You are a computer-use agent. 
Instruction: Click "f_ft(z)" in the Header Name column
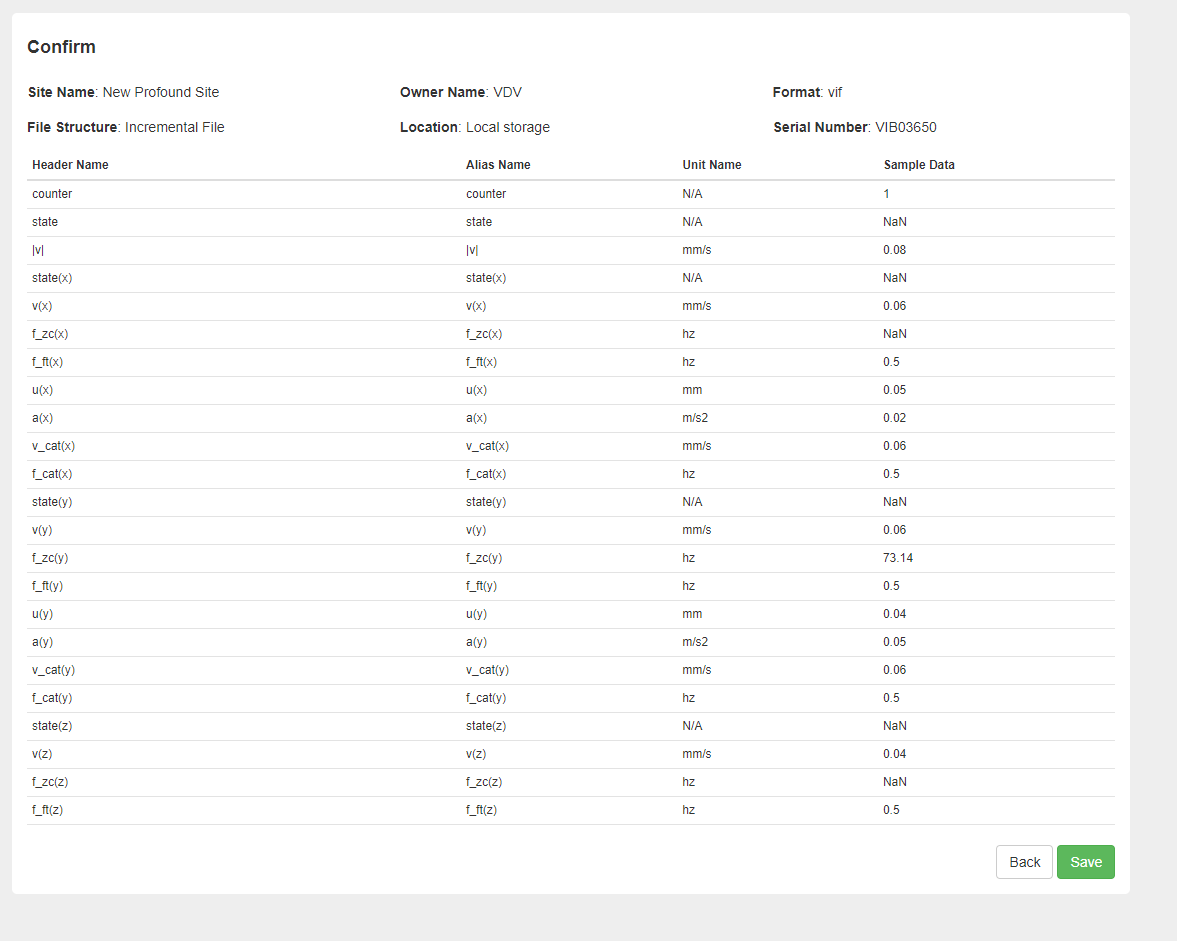coord(47,810)
